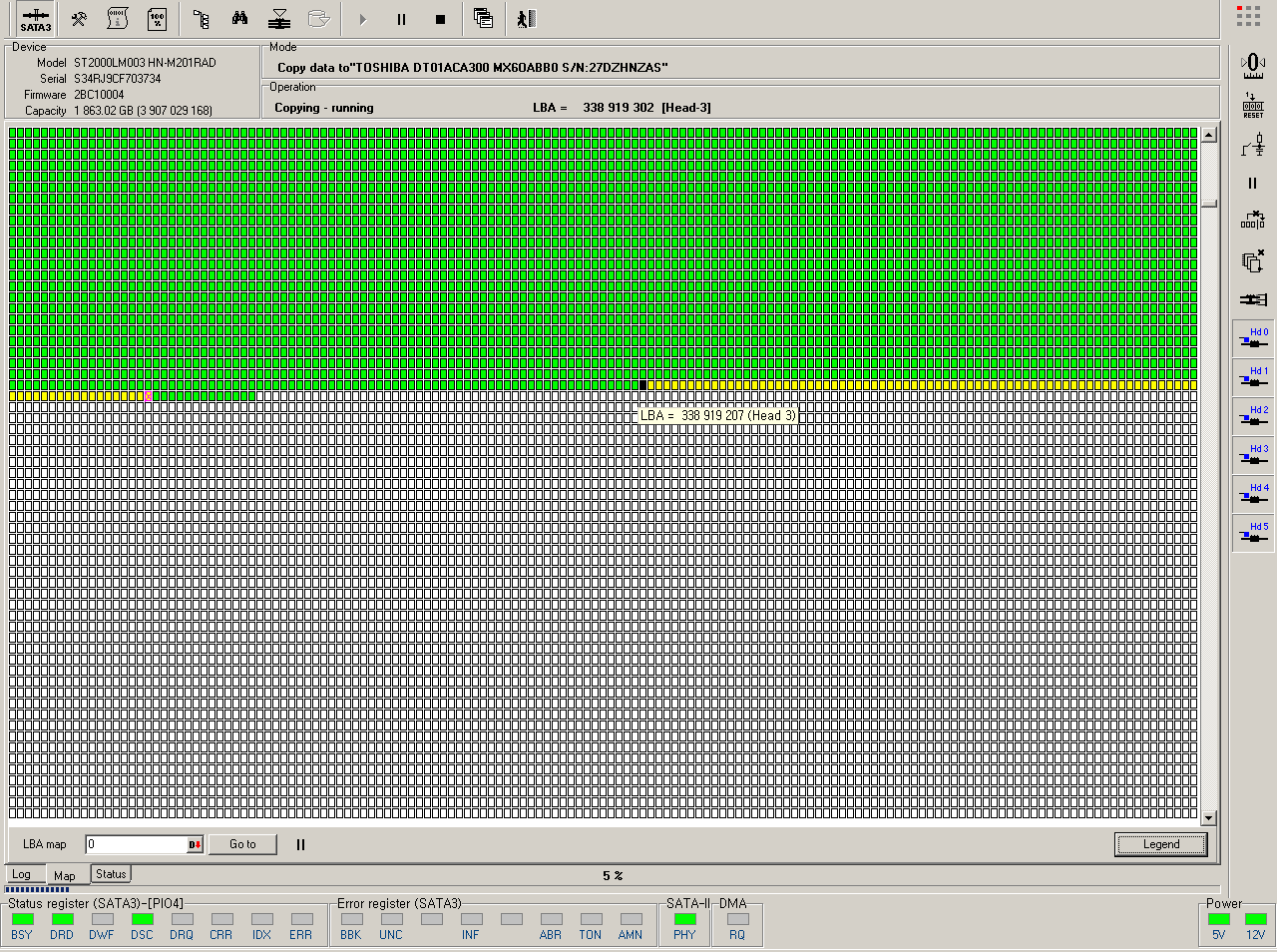Click the map scrollbar down arrow

click(x=1209, y=818)
